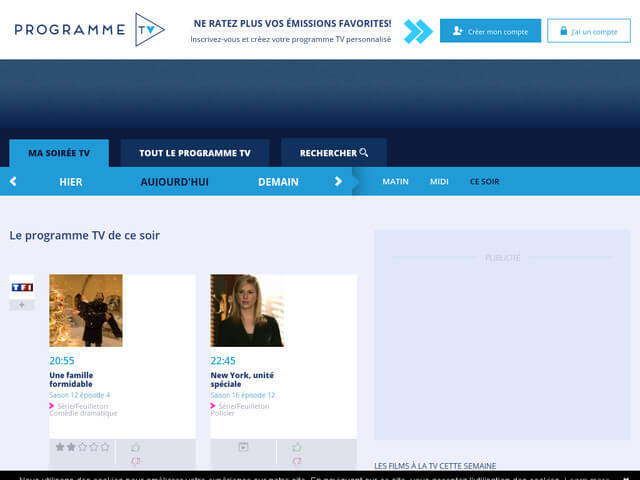The width and height of the screenshot is (640, 480).
Task: Rate Une famille formidable using the stars
Action: [x=81, y=447]
